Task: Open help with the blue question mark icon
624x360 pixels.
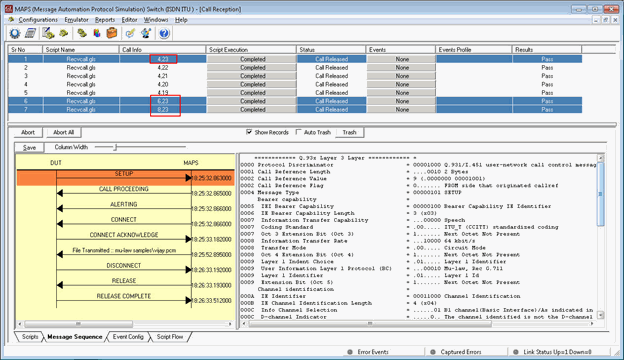Action: point(164,33)
